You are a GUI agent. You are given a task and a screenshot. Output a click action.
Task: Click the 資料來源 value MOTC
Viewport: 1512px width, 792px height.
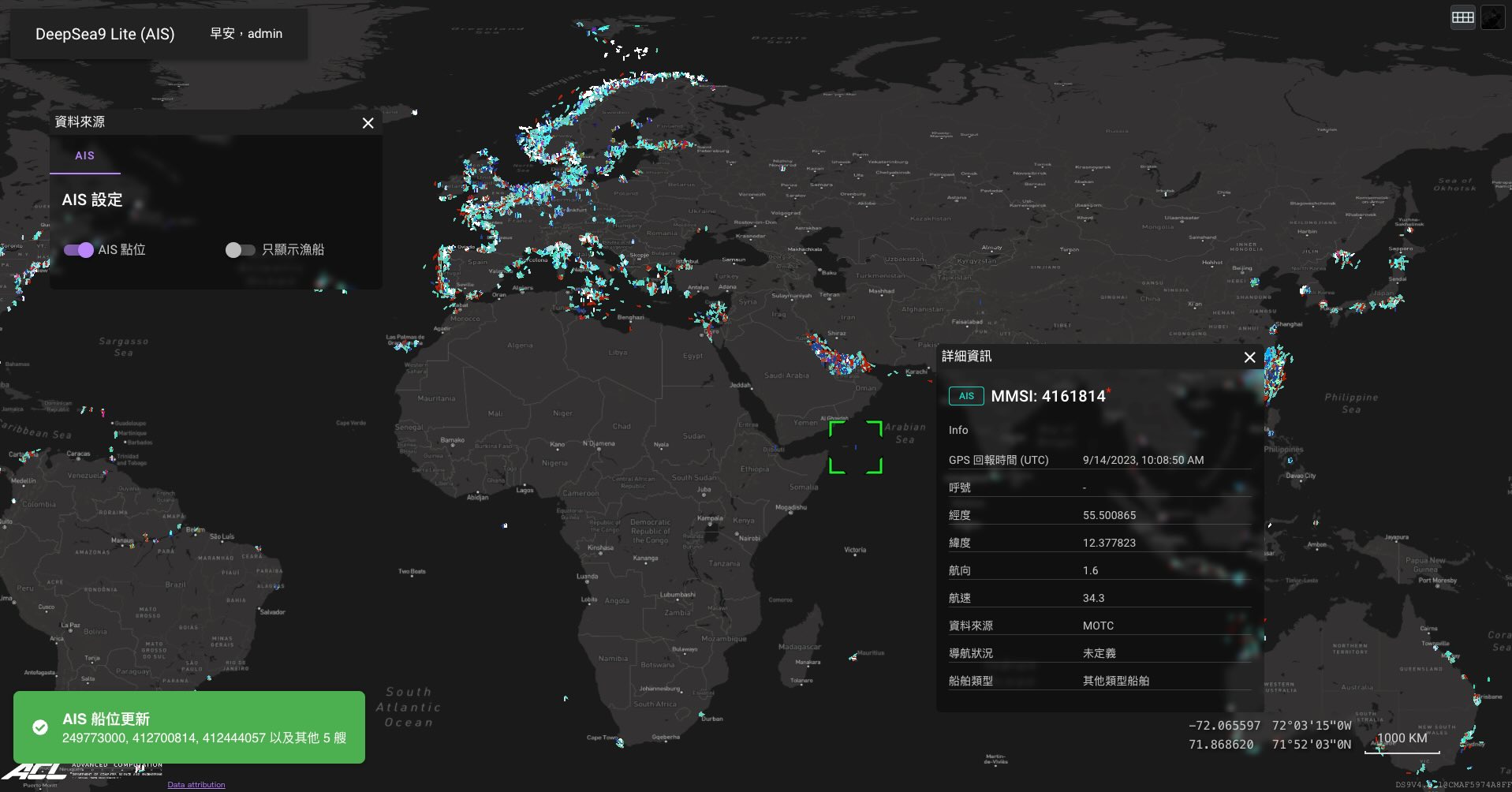coord(1098,626)
